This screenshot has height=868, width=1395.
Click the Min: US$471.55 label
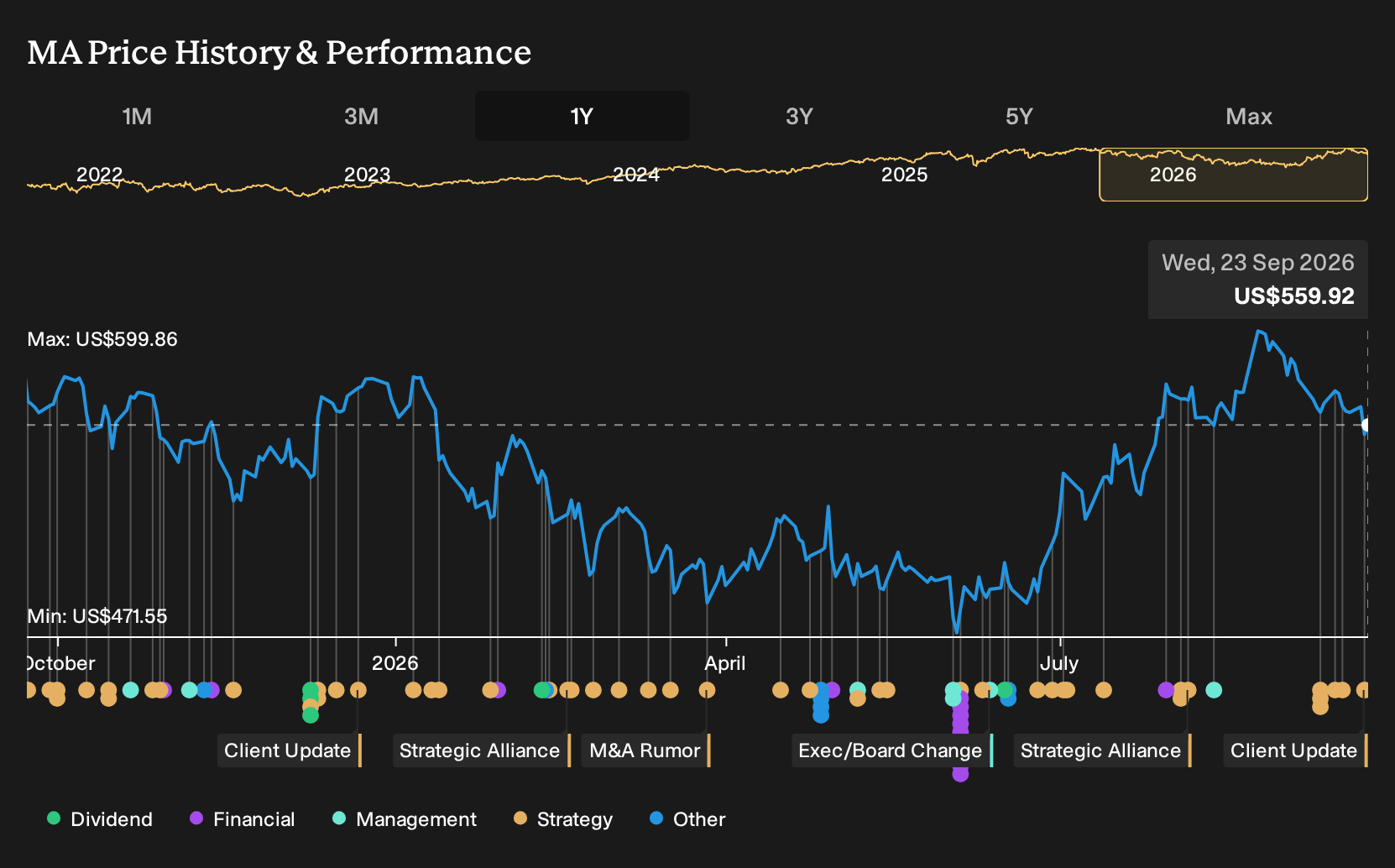pos(97,616)
